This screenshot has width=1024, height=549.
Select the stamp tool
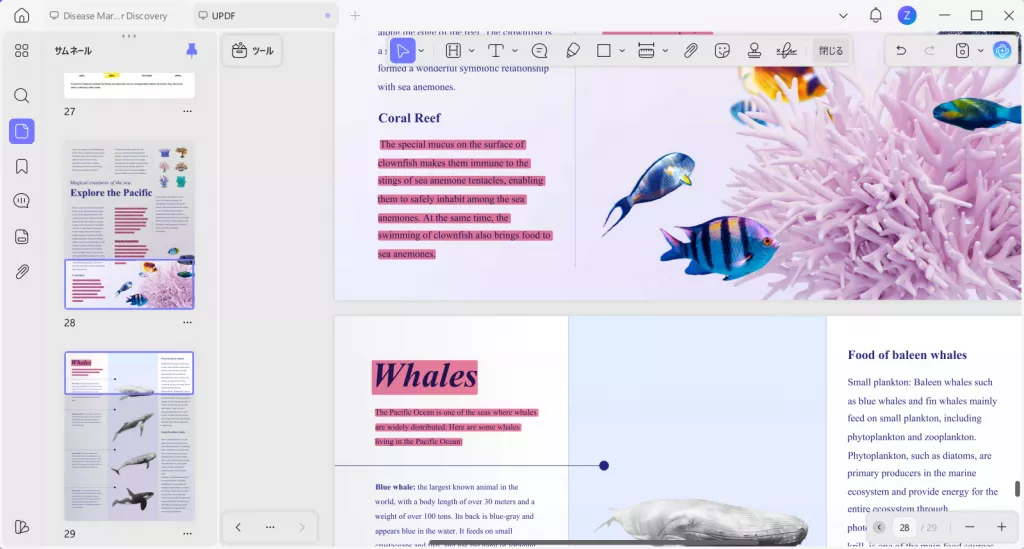(754, 50)
